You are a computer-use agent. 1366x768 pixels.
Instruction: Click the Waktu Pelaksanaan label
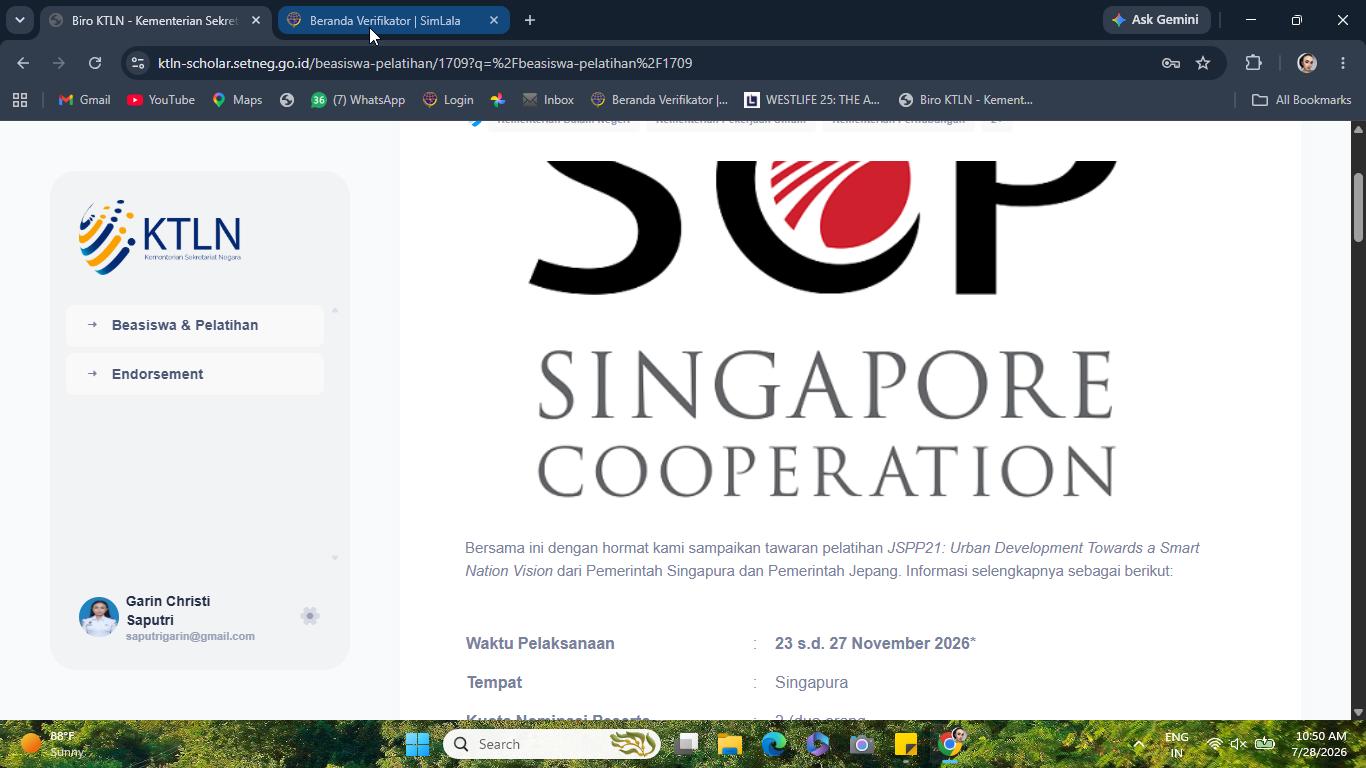(540, 644)
